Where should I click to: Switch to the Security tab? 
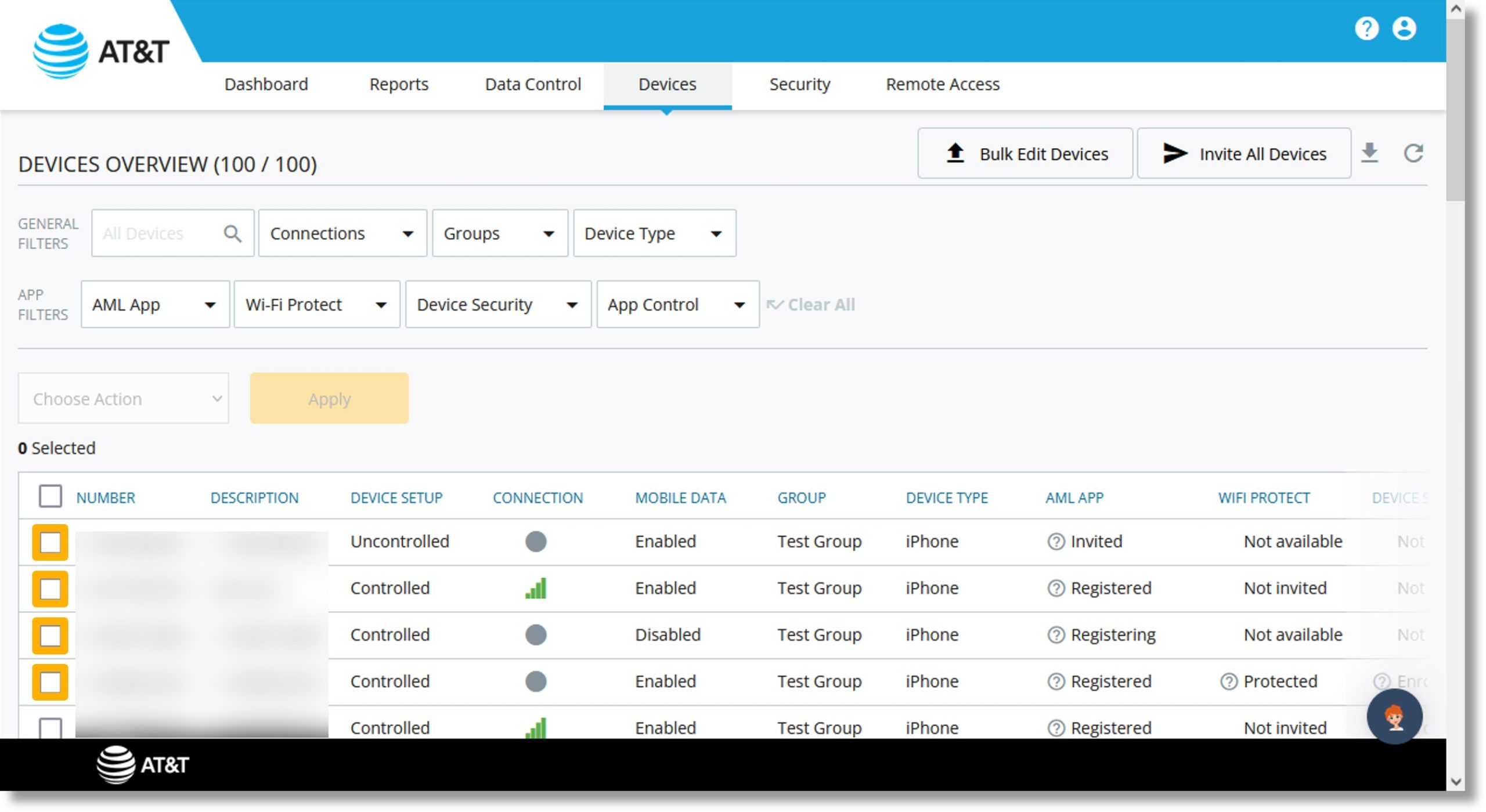[800, 84]
